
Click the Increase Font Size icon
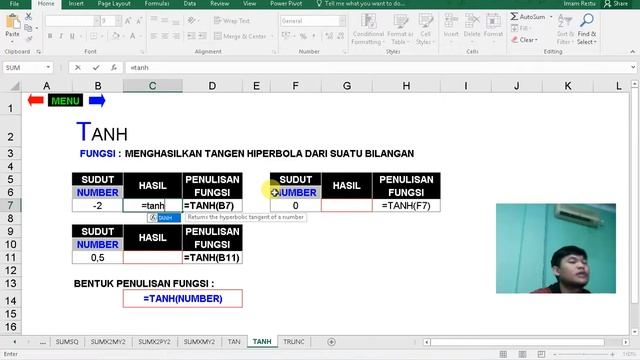pos(128,21)
